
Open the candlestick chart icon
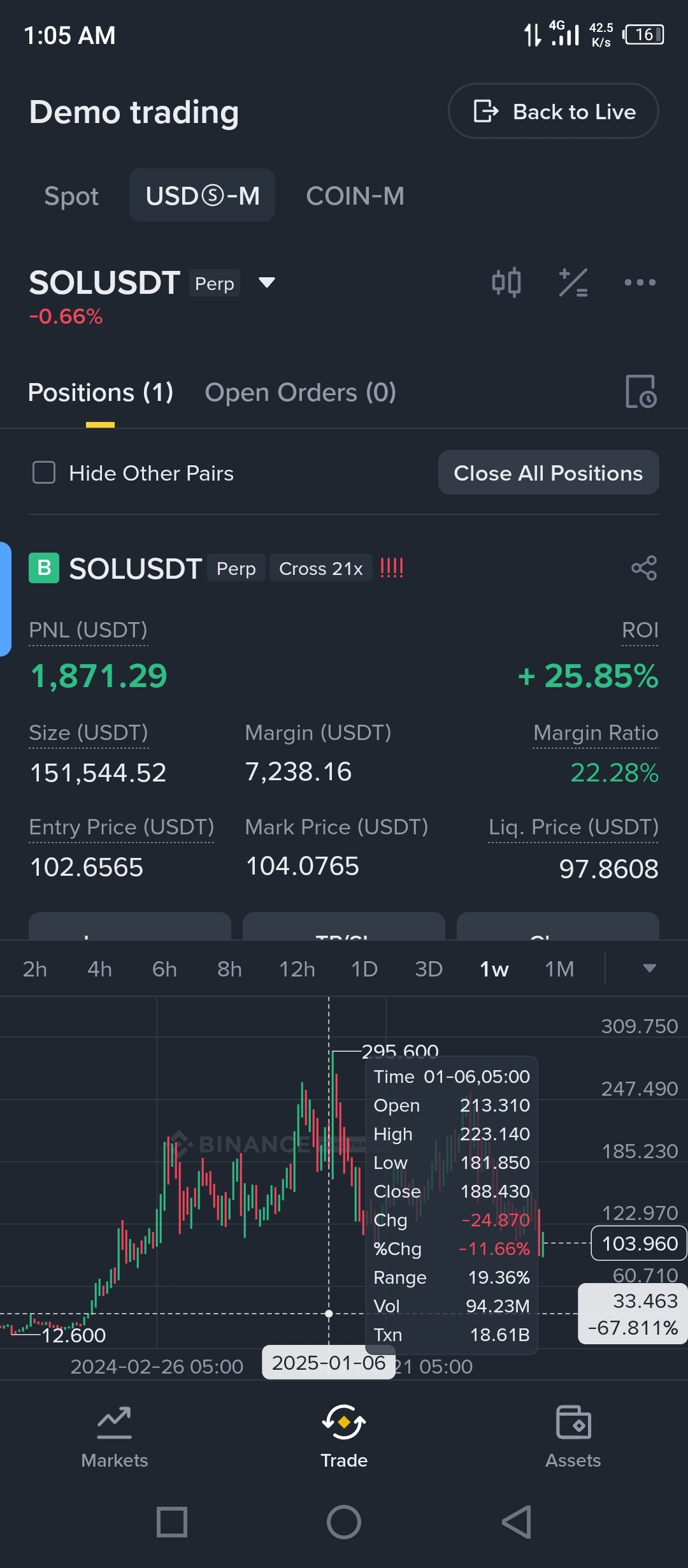[506, 282]
